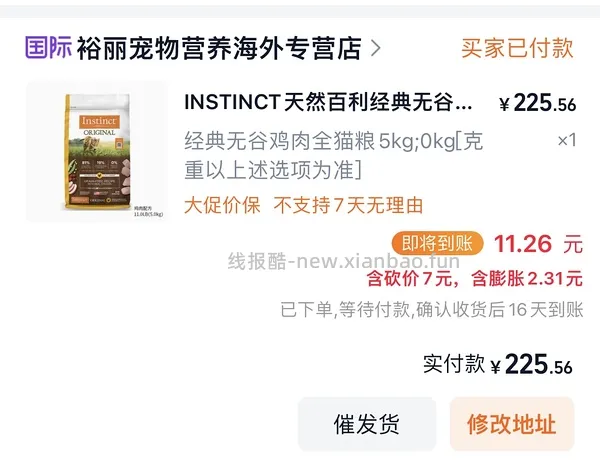
Task: Open INSTINCT天然百利经典无谷 product title
Action: click(328, 103)
